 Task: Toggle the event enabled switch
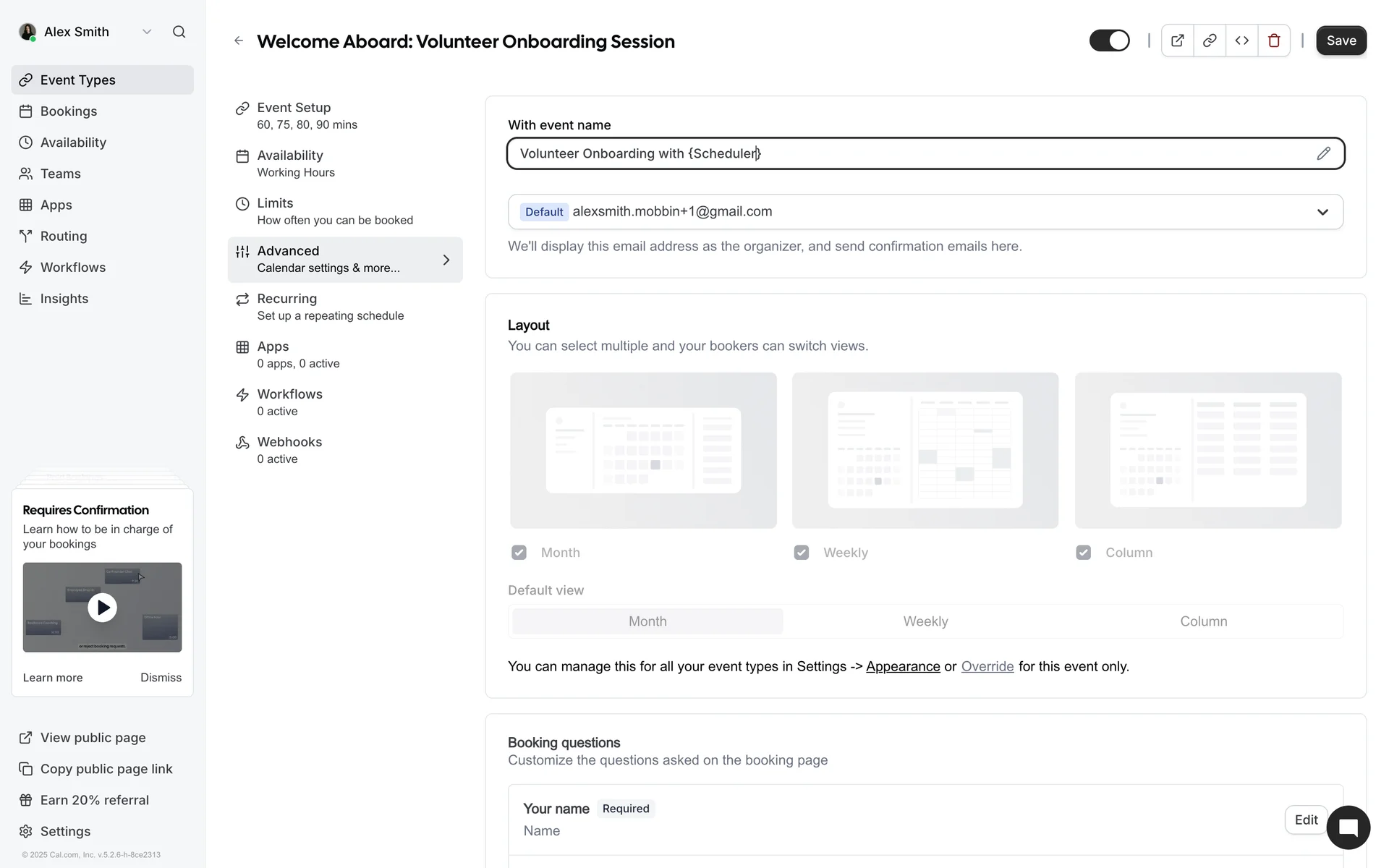1109,41
